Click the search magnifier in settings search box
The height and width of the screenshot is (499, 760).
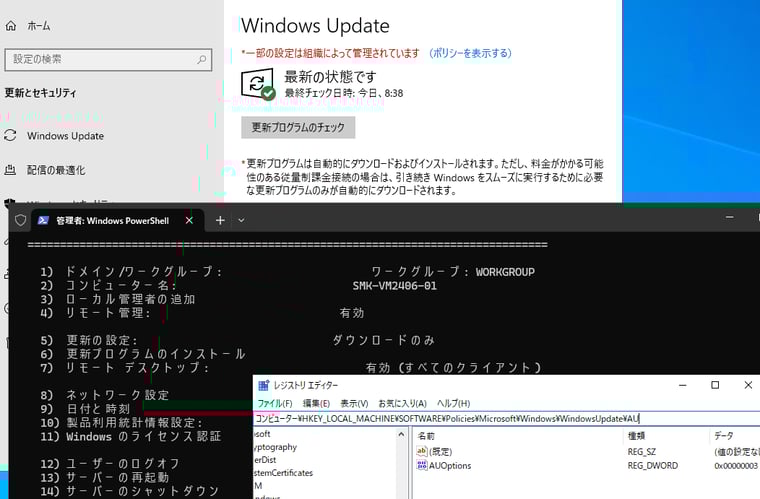202,59
